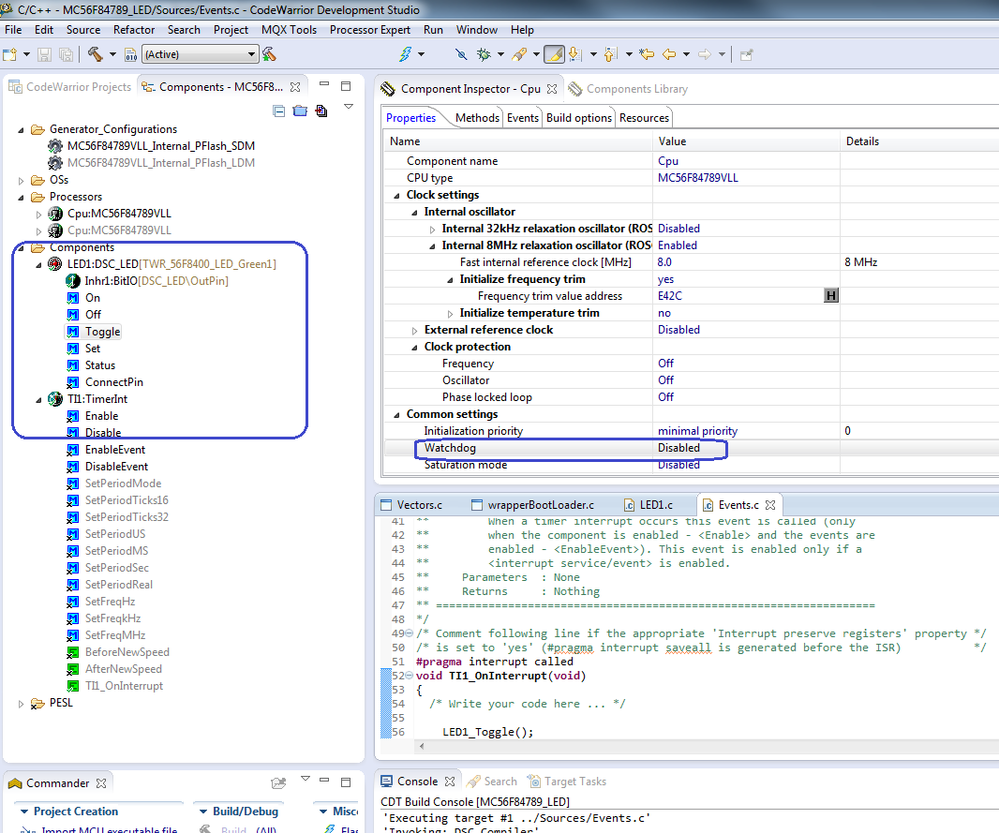The width and height of the screenshot is (999, 833).
Task: Open the LED1.c editor tab
Action: pyautogui.click(x=654, y=505)
